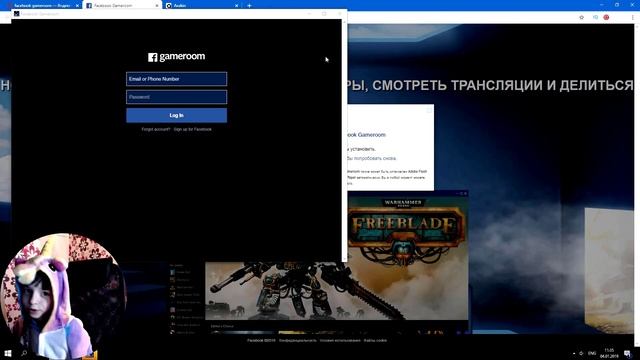640x360 pixels.
Task: Click the ENG language indicator in the tray
Action: point(592,353)
